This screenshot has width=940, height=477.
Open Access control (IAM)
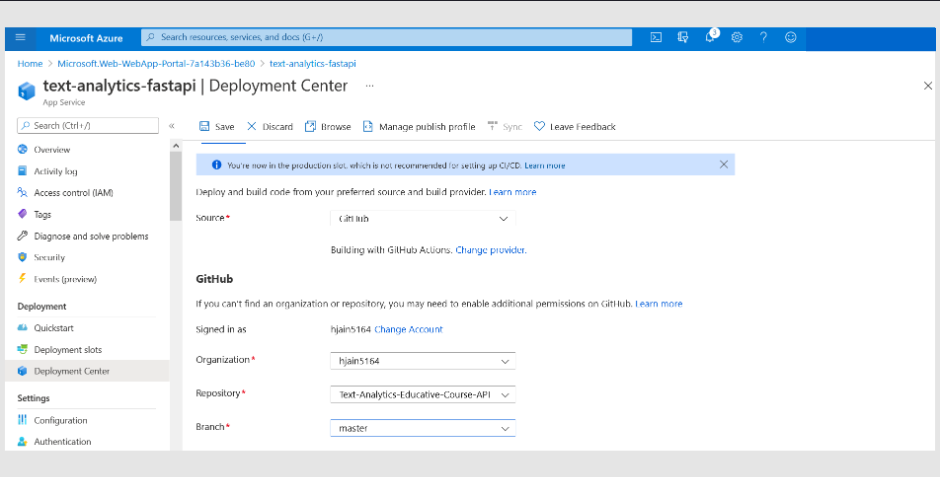pyautogui.click(x=73, y=193)
